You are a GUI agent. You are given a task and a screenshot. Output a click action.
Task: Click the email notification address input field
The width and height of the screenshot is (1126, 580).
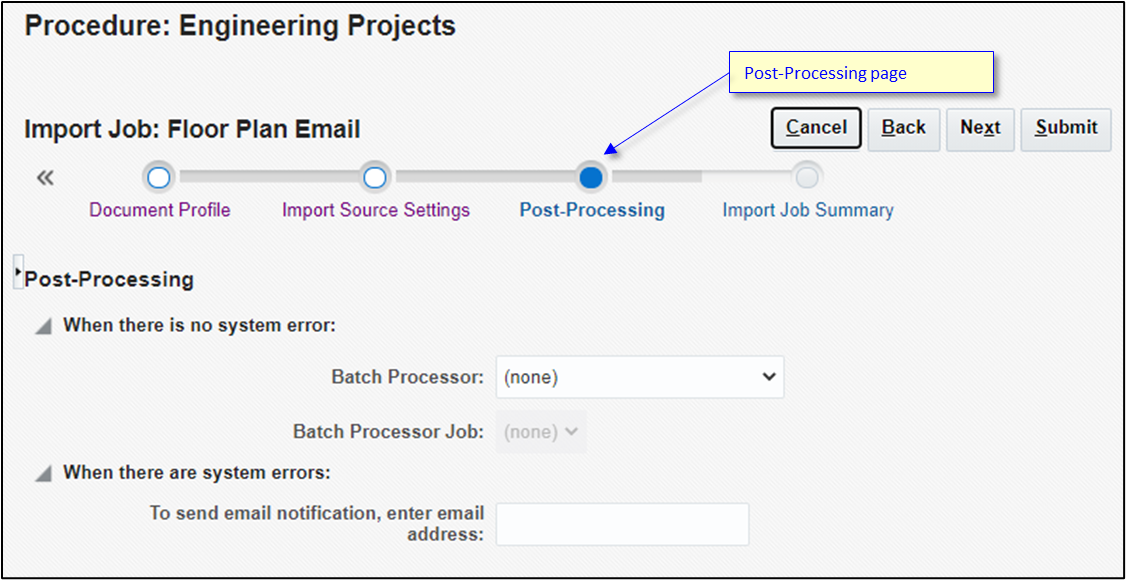pyautogui.click(x=622, y=524)
